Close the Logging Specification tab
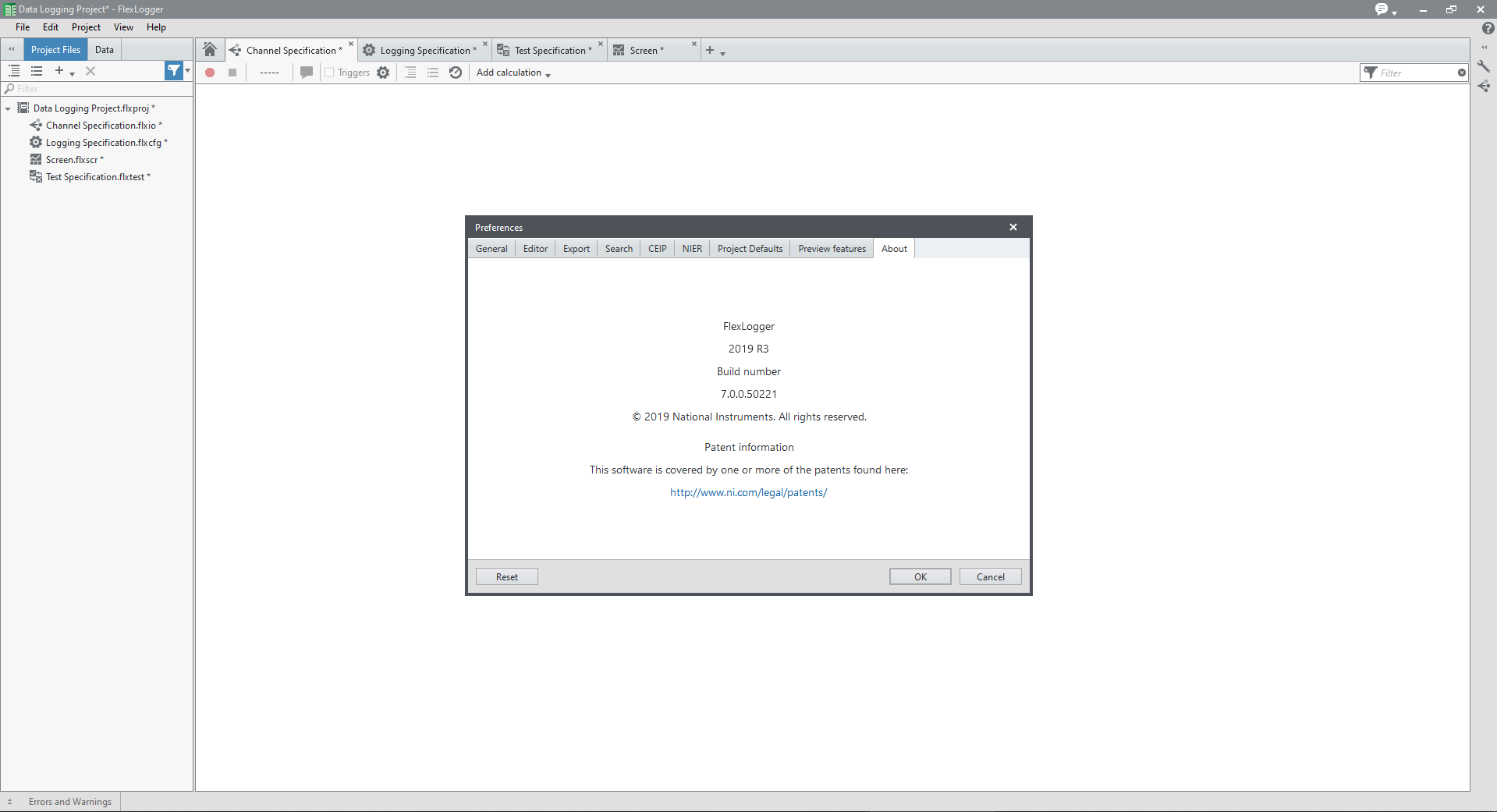 (485, 44)
